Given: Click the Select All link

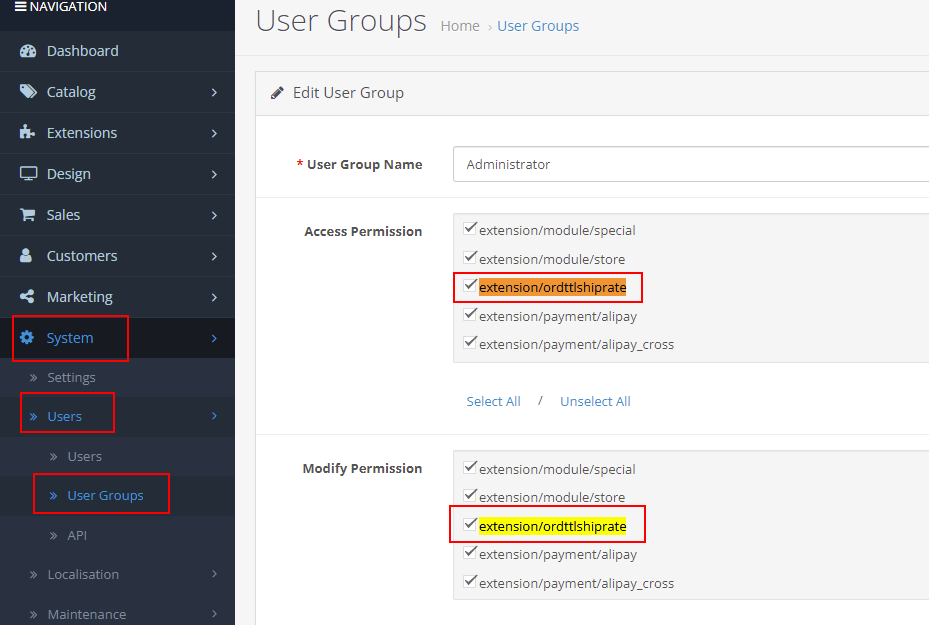Looking at the screenshot, I should 493,401.
